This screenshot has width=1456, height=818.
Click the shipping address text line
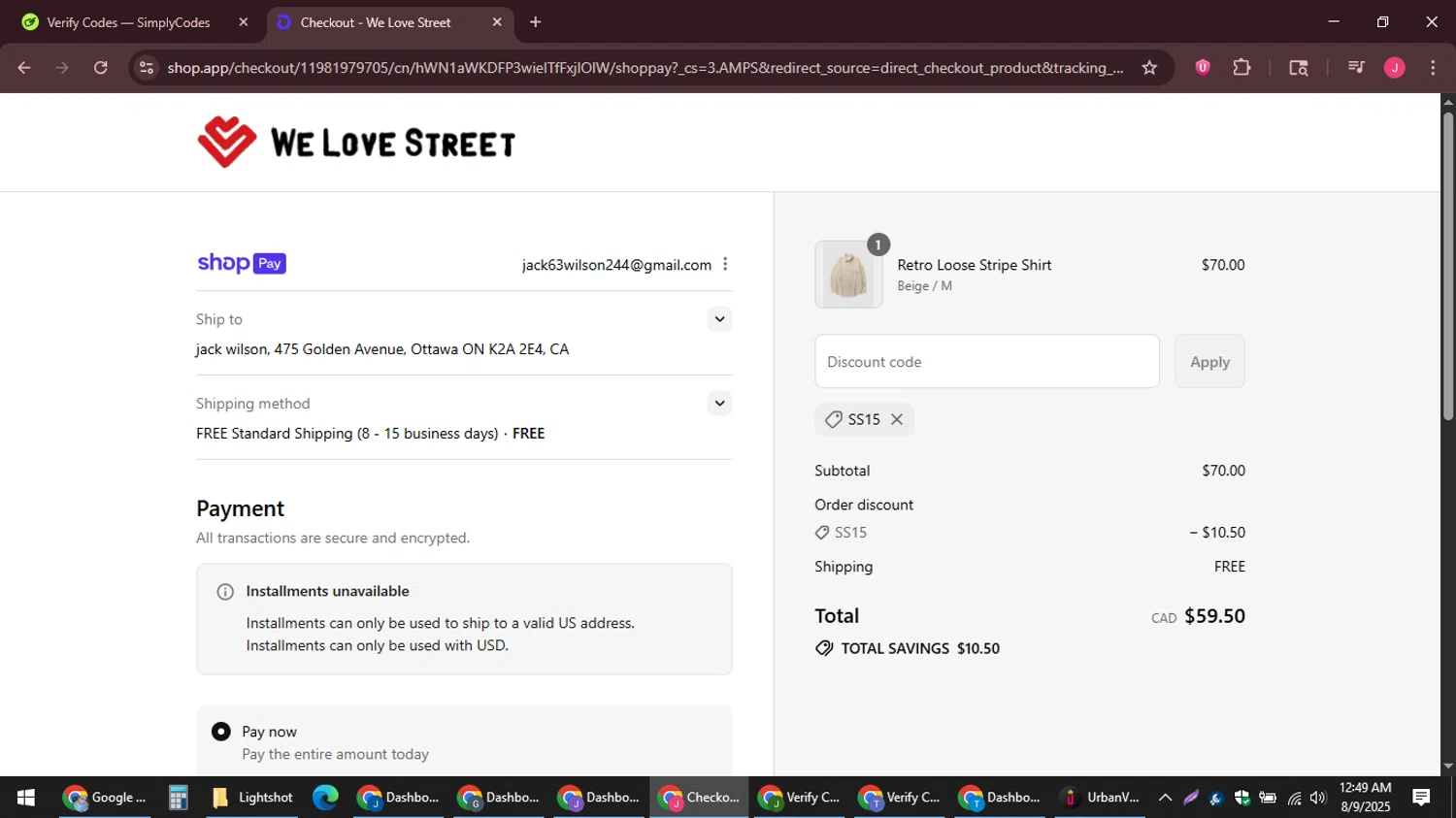(382, 349)
